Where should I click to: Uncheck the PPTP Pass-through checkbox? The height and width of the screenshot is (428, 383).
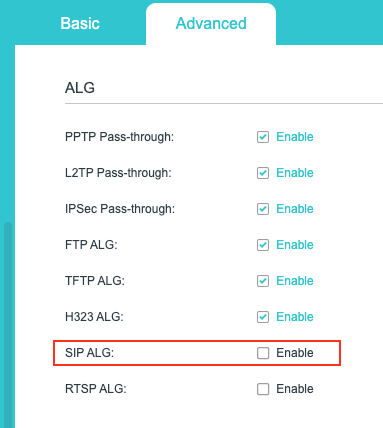point(263,137)
